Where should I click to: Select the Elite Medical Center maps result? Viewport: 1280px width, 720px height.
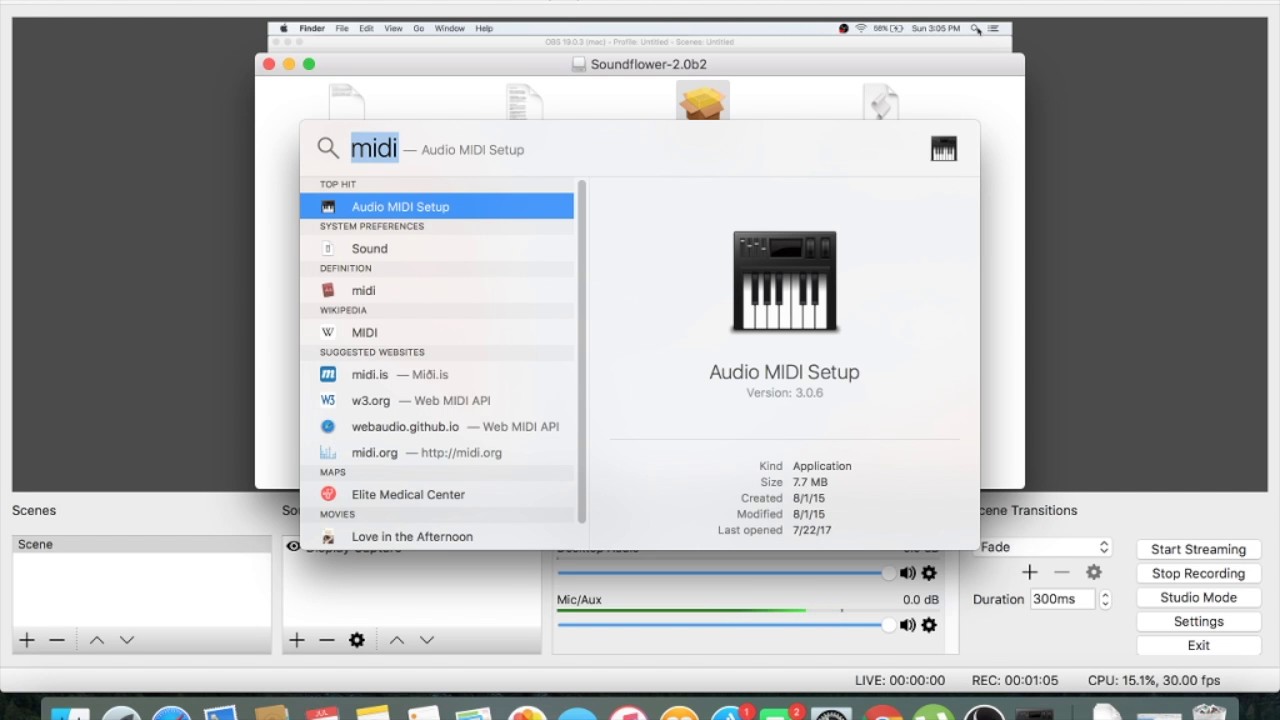(437, 494)
